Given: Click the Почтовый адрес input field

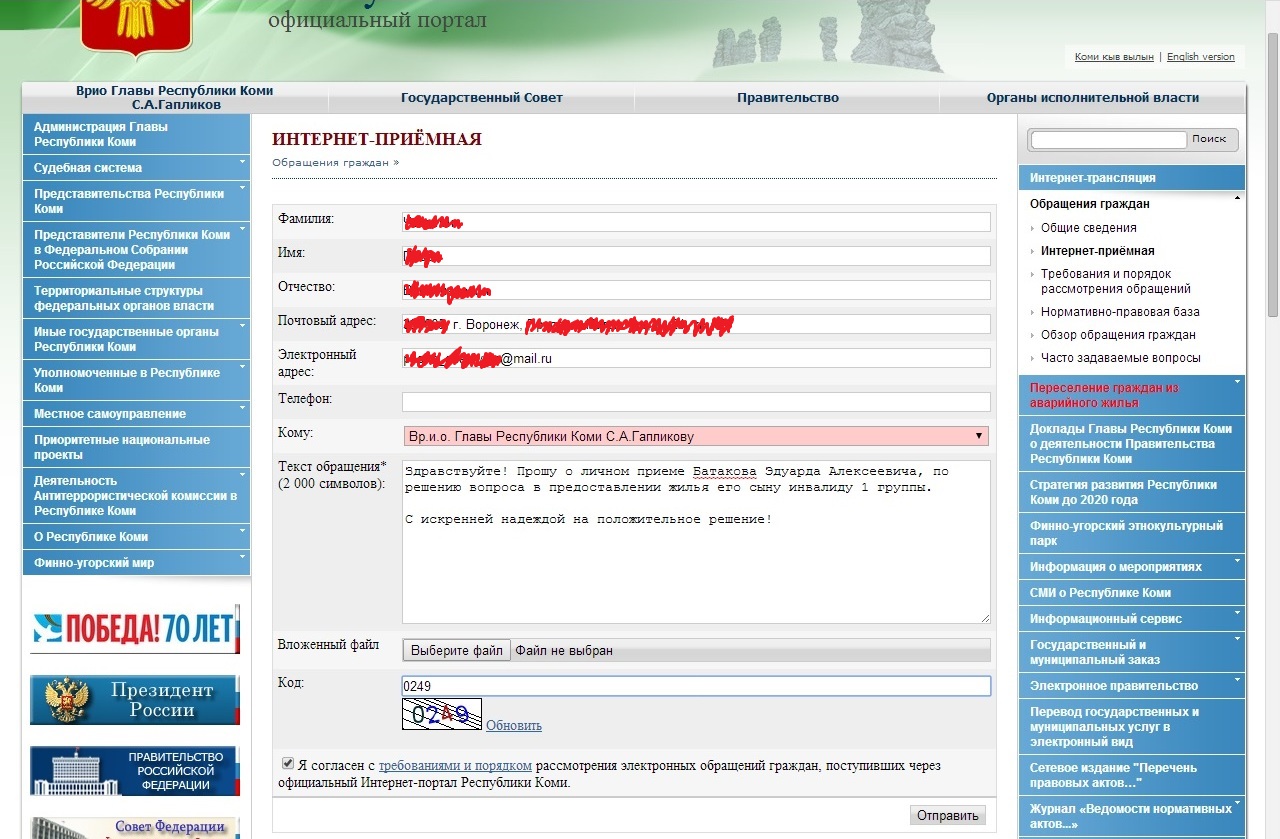Looking at the screenshot, I should [696, 324].
